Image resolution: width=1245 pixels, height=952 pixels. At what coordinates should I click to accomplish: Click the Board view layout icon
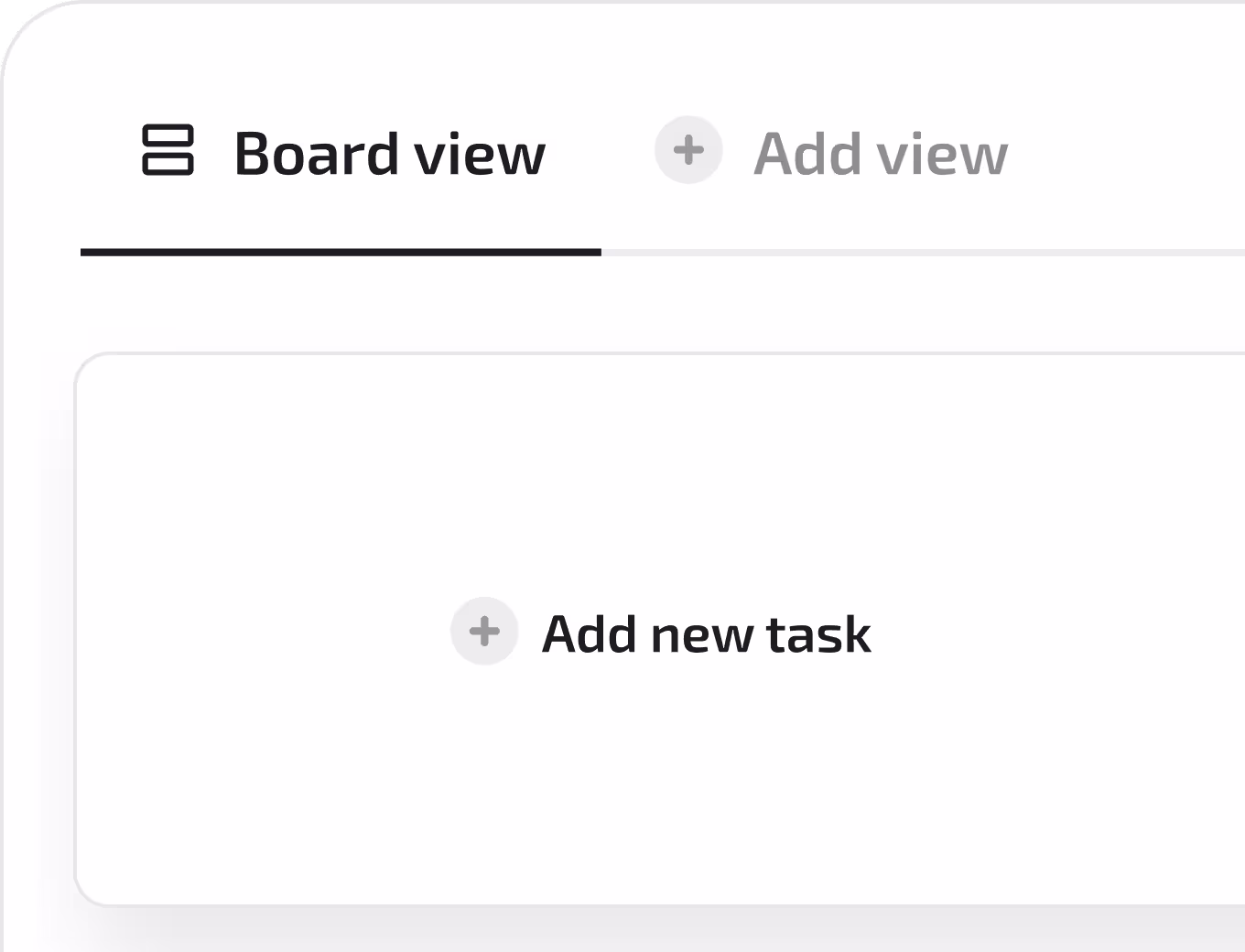click(168, 150)
